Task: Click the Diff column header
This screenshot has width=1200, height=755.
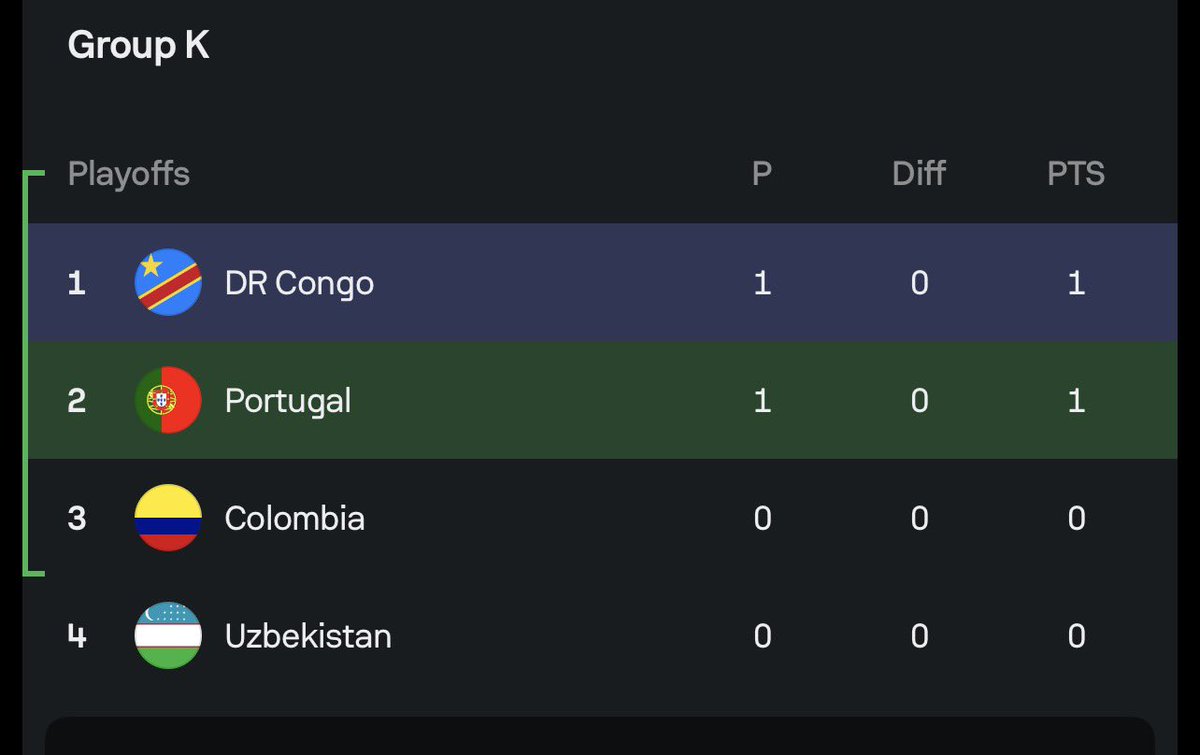Action: (x=919, y=174)
